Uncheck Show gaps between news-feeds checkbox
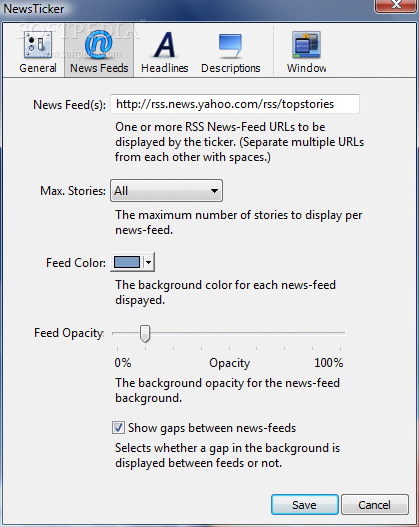Viewport: 419px width, 527px height. click(118, 428)
